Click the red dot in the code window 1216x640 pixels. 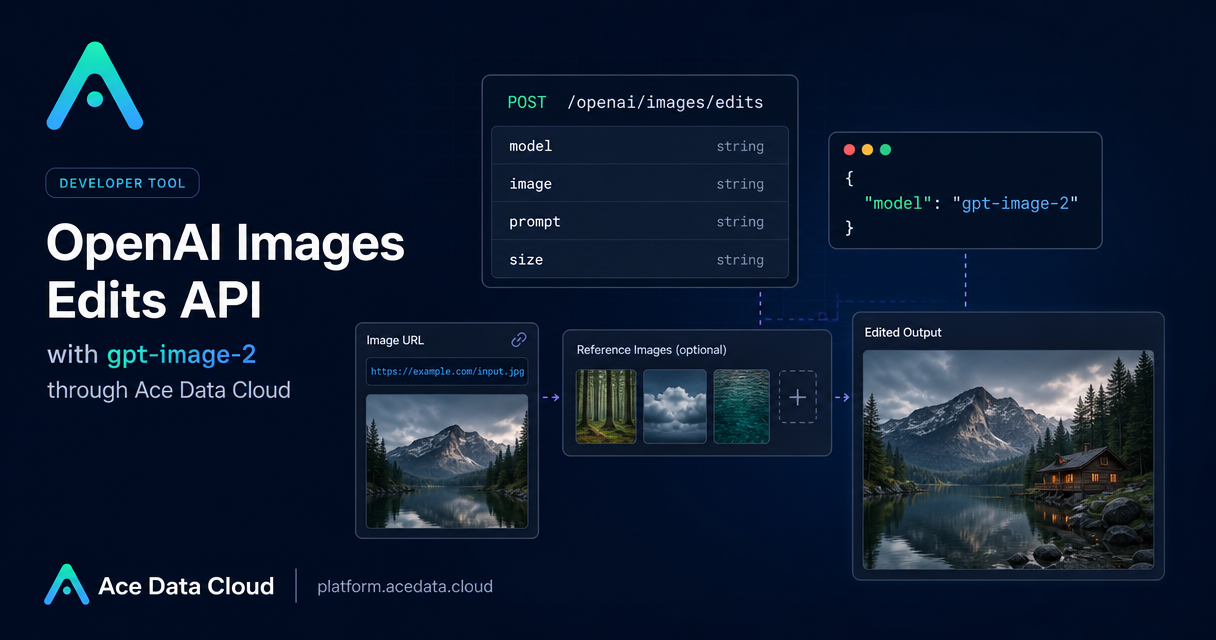849,150
